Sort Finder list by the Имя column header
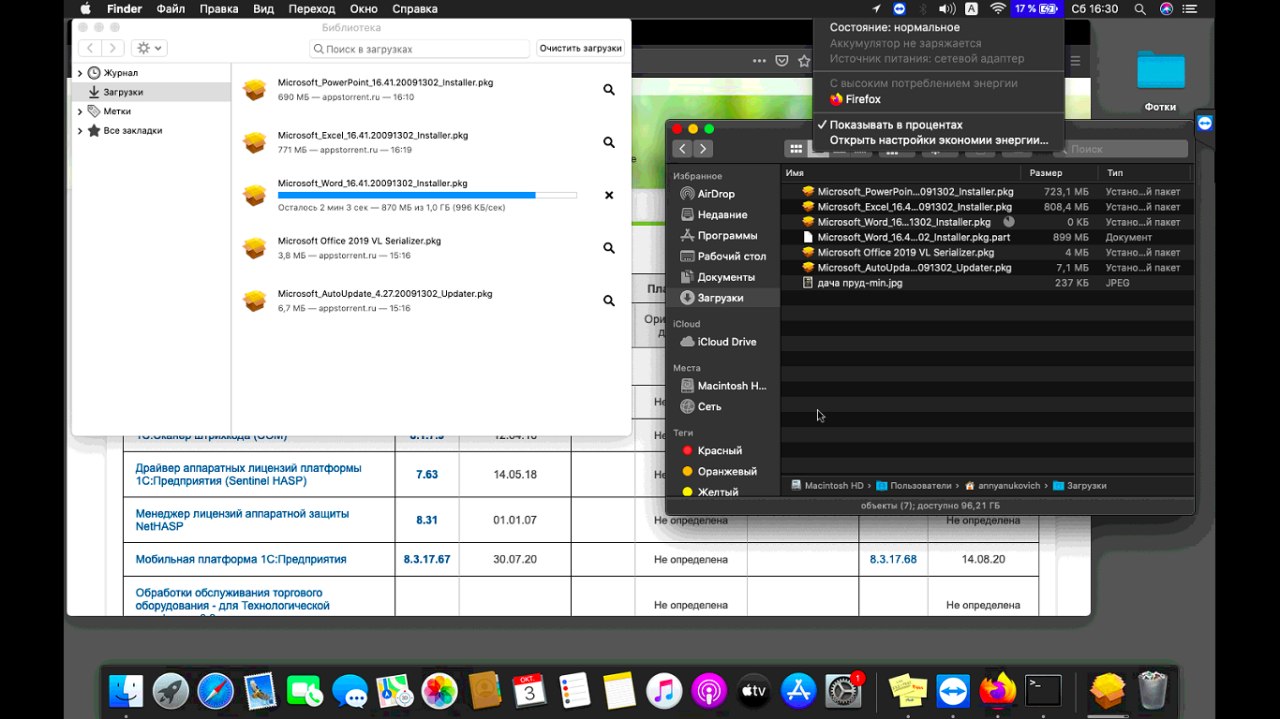Screen dimensions: 1280x719 tap(795, 173)
